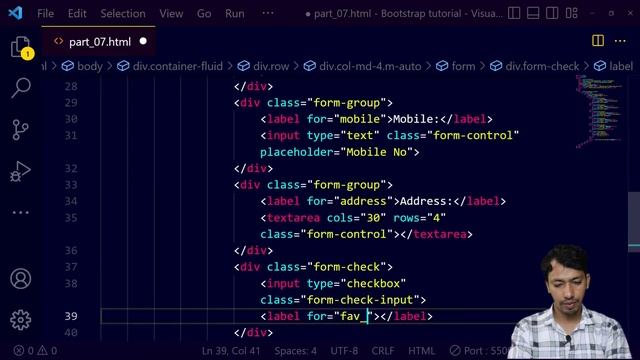Screen dimensions: 640x360
Task: Click the vertical editor scrollbar
Action: (634, 221)
